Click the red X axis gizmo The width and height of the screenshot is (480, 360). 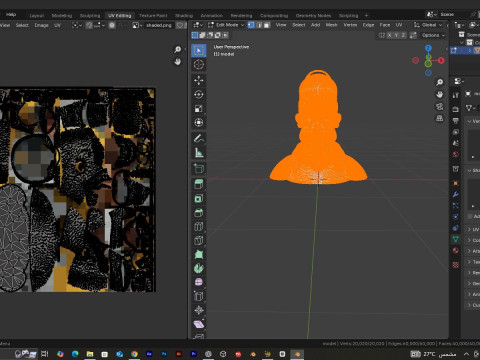tap(441, 60)
